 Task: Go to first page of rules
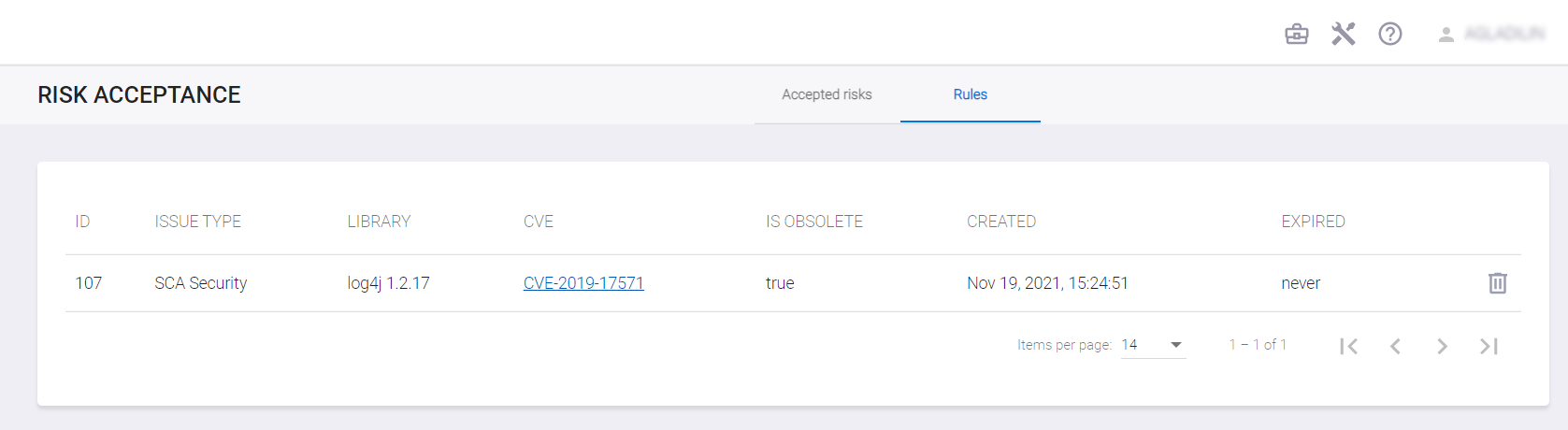click(x=1348, y=346)
